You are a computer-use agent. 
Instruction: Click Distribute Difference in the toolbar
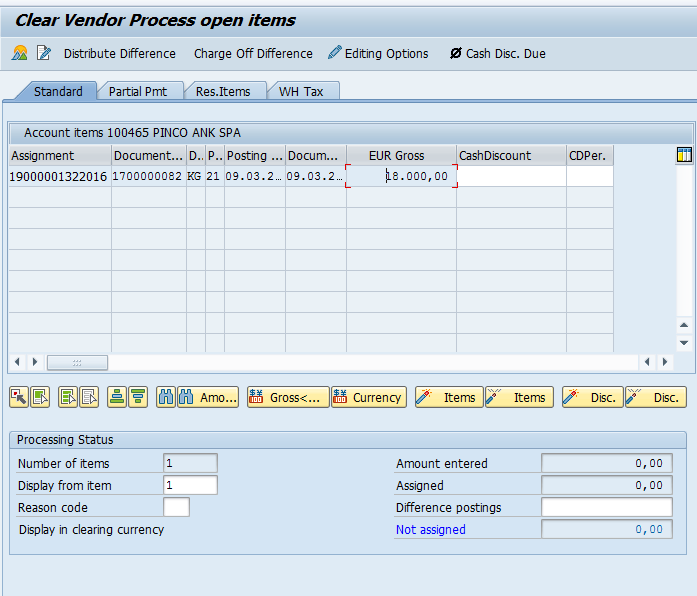point(120,54)
